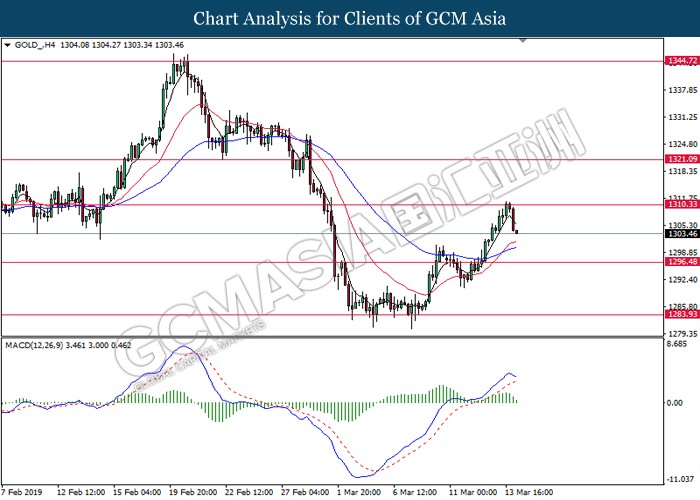Click the 6 Mar 12:00 time label
The width and height of the screenshot is (700, 500).
point(415,492)
